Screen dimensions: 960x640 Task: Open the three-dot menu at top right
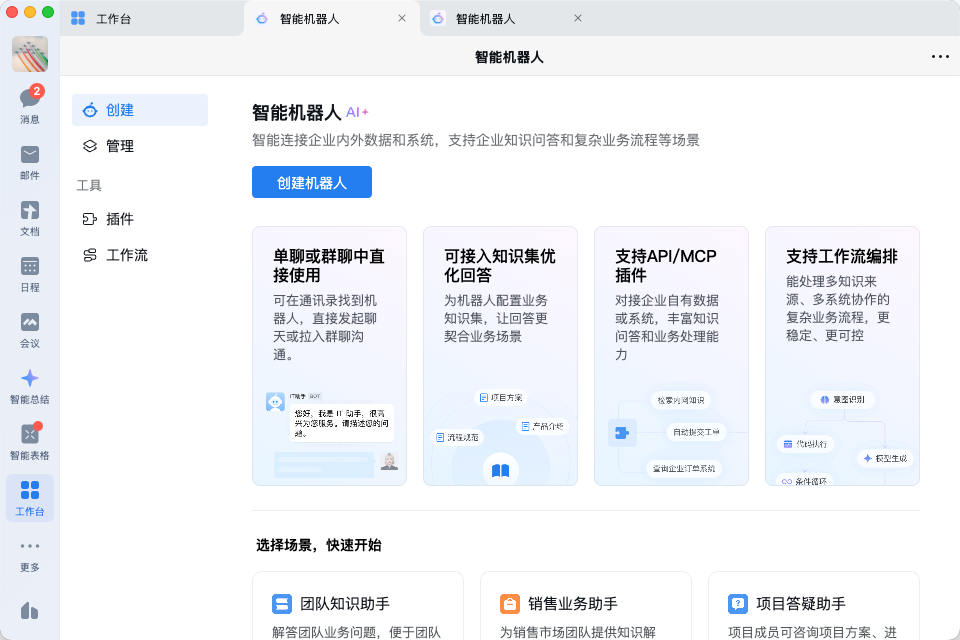940,57
